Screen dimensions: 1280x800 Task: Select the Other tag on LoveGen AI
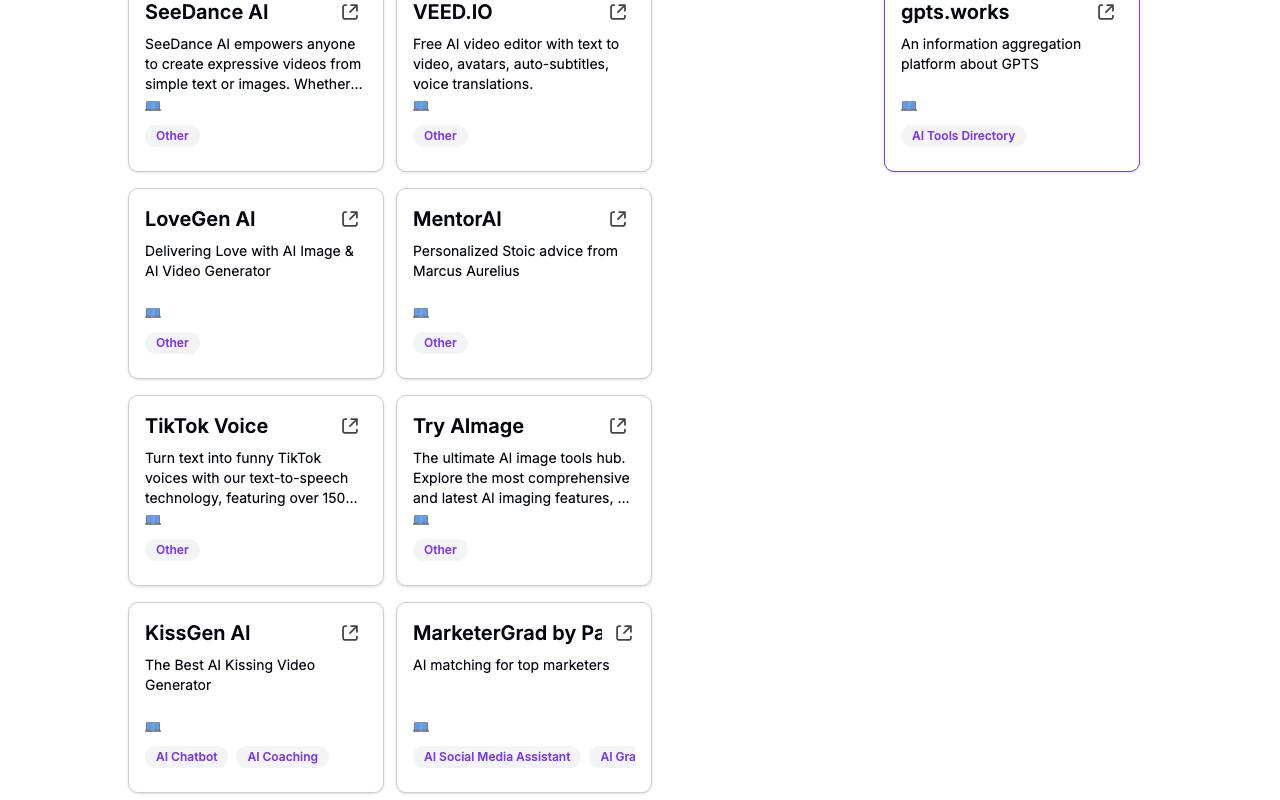click(x=172, y=343)
